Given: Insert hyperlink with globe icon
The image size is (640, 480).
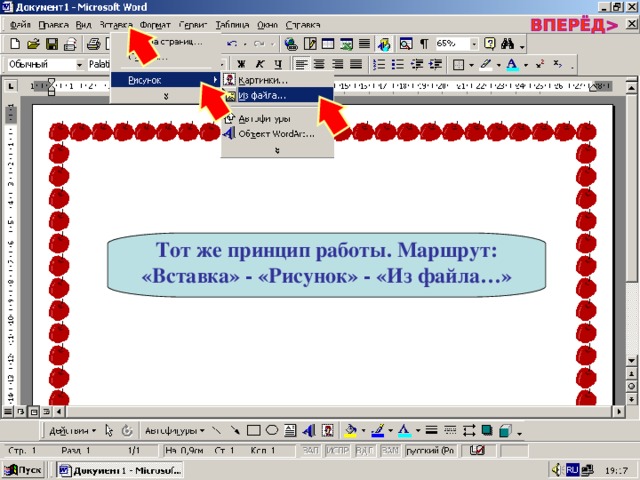Looking at the screenshot, I should click(291, 44).
